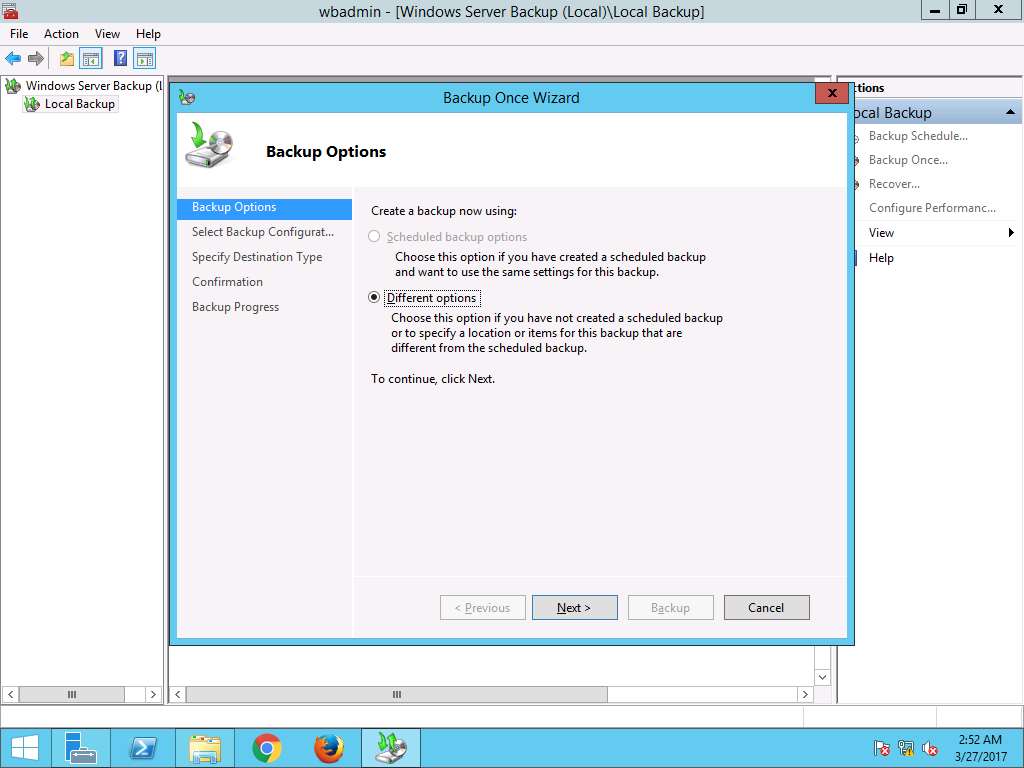Screen dimensions: 1024x768
Task: Click the center pane scroll down arrow
Action: (822, 677)
